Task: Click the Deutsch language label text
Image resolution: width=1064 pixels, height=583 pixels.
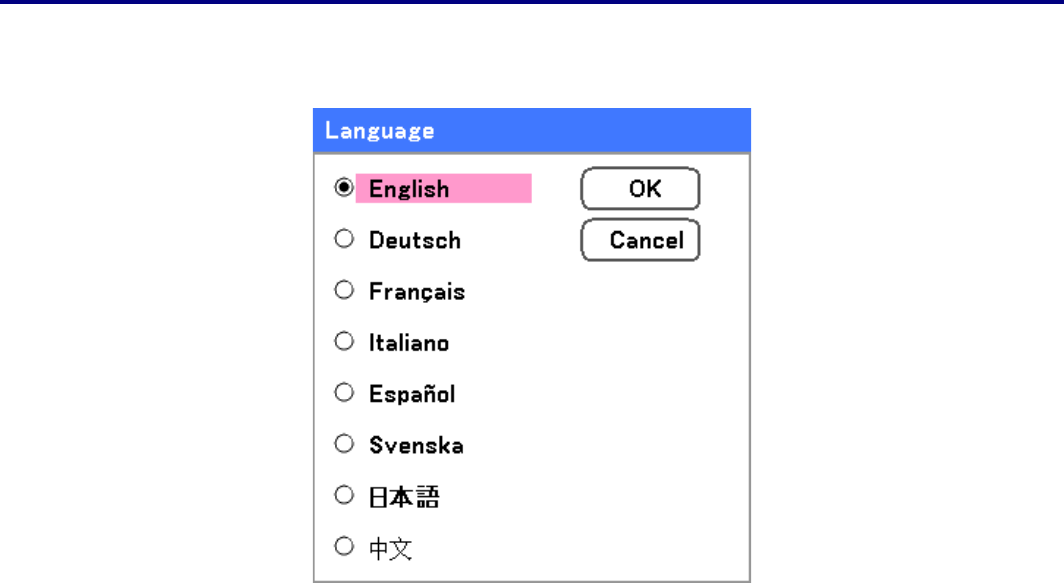Action: (415, 240)
